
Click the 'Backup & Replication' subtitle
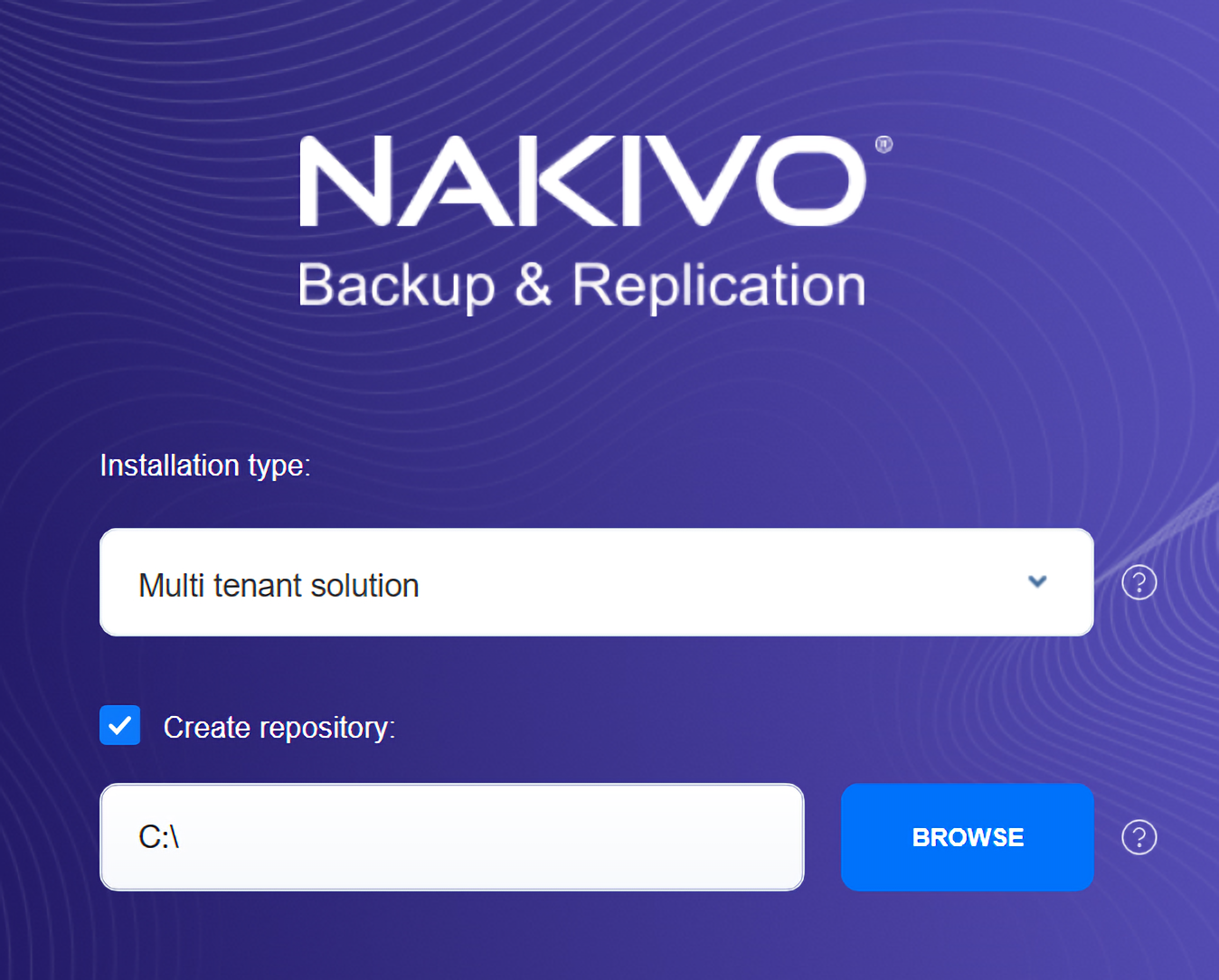[x=582, y=286]
